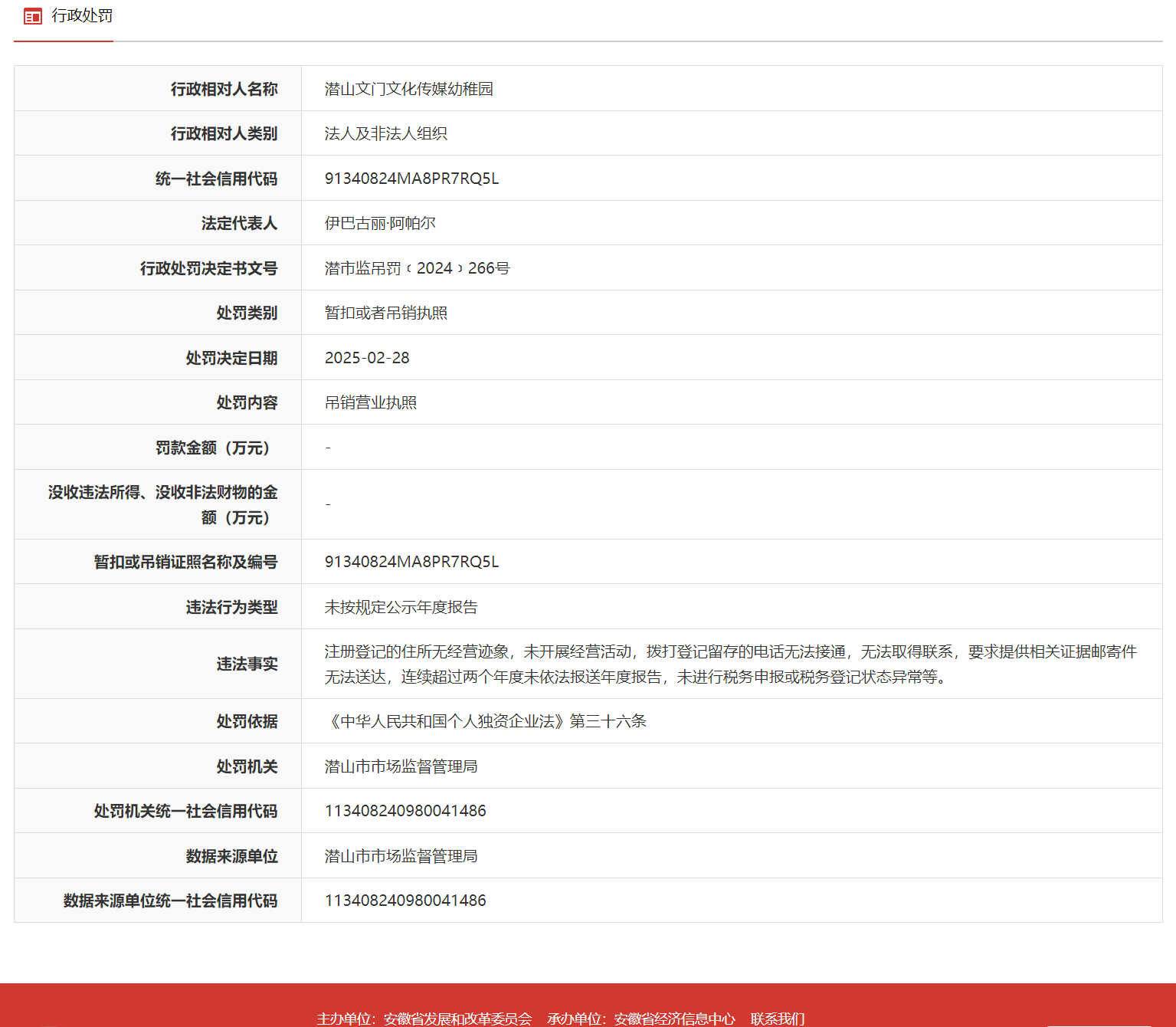Open the 联系我们 footer link
Screen dimensions: 1176x1027
coord(778,1019)
